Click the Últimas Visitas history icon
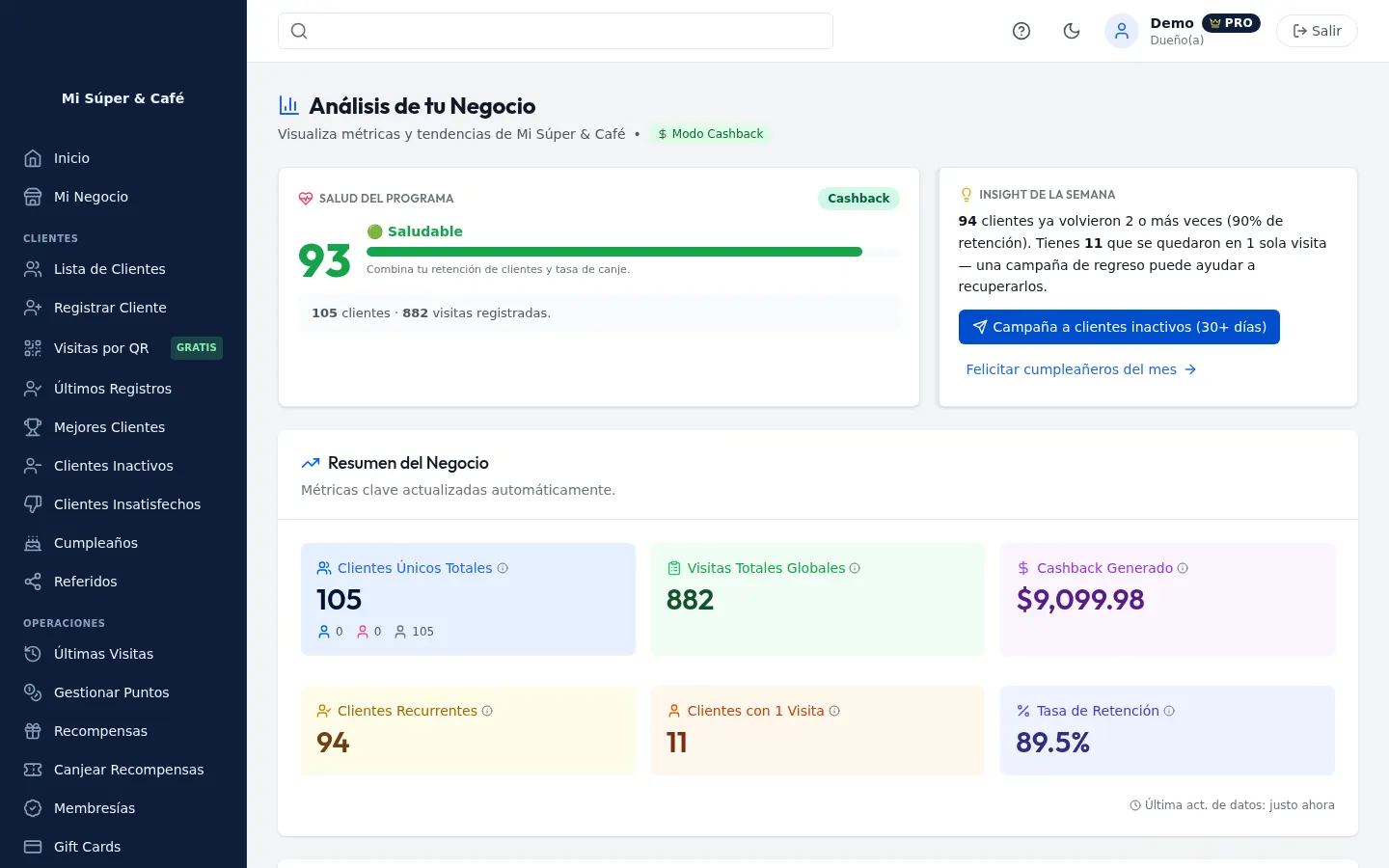The height and width of the screenshot is (868, 1389). 33,654
